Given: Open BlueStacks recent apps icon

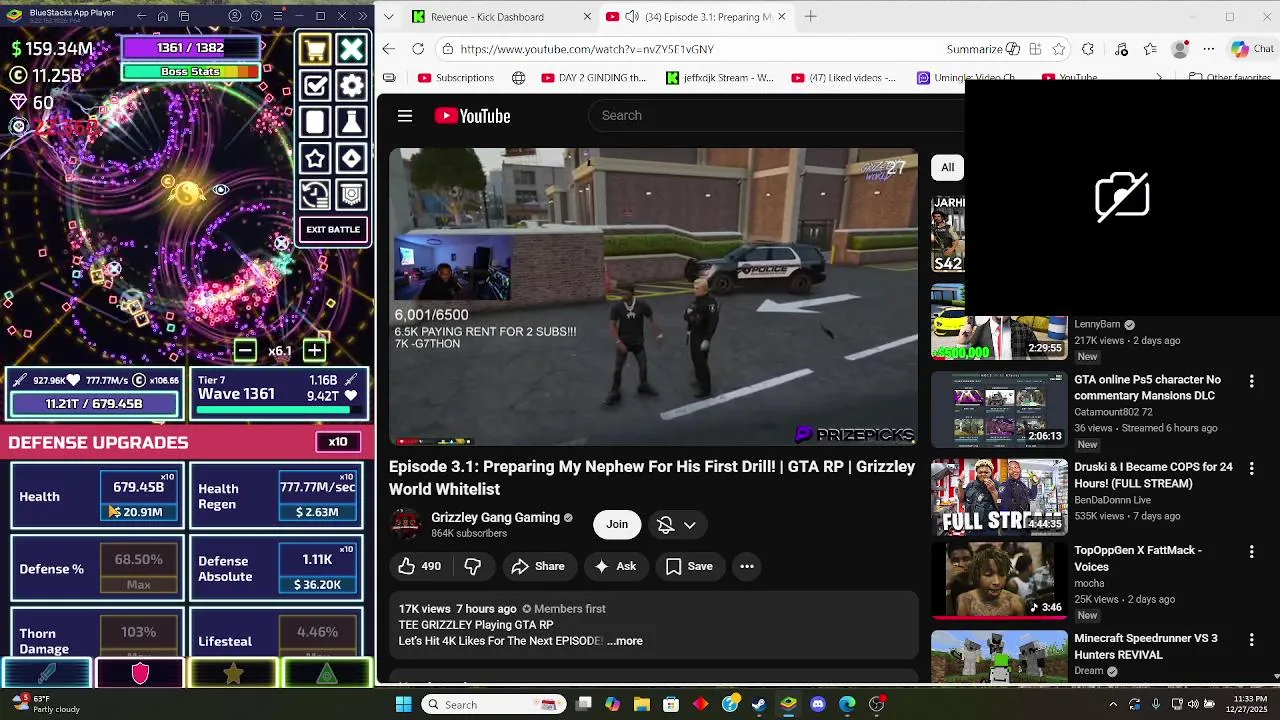Looking at the screenshot, I should pyautogui.click(x=184, y=16).
